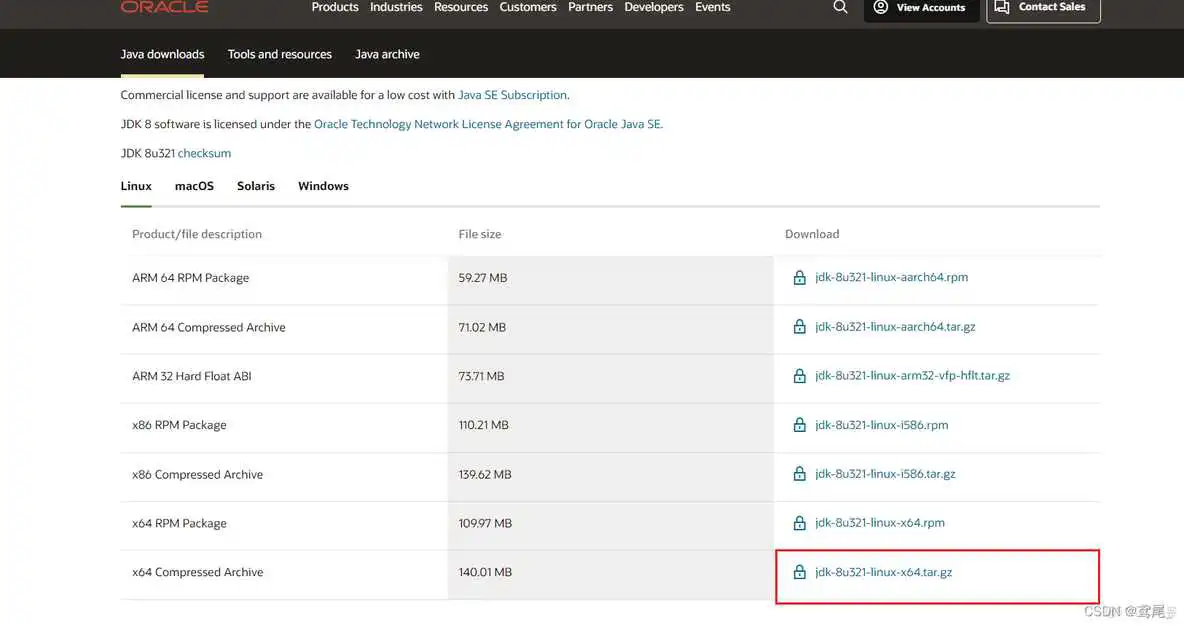
Task: Click lock icon beside jdk-8u321-linux-aarch64.rpm
Action: 799,278
